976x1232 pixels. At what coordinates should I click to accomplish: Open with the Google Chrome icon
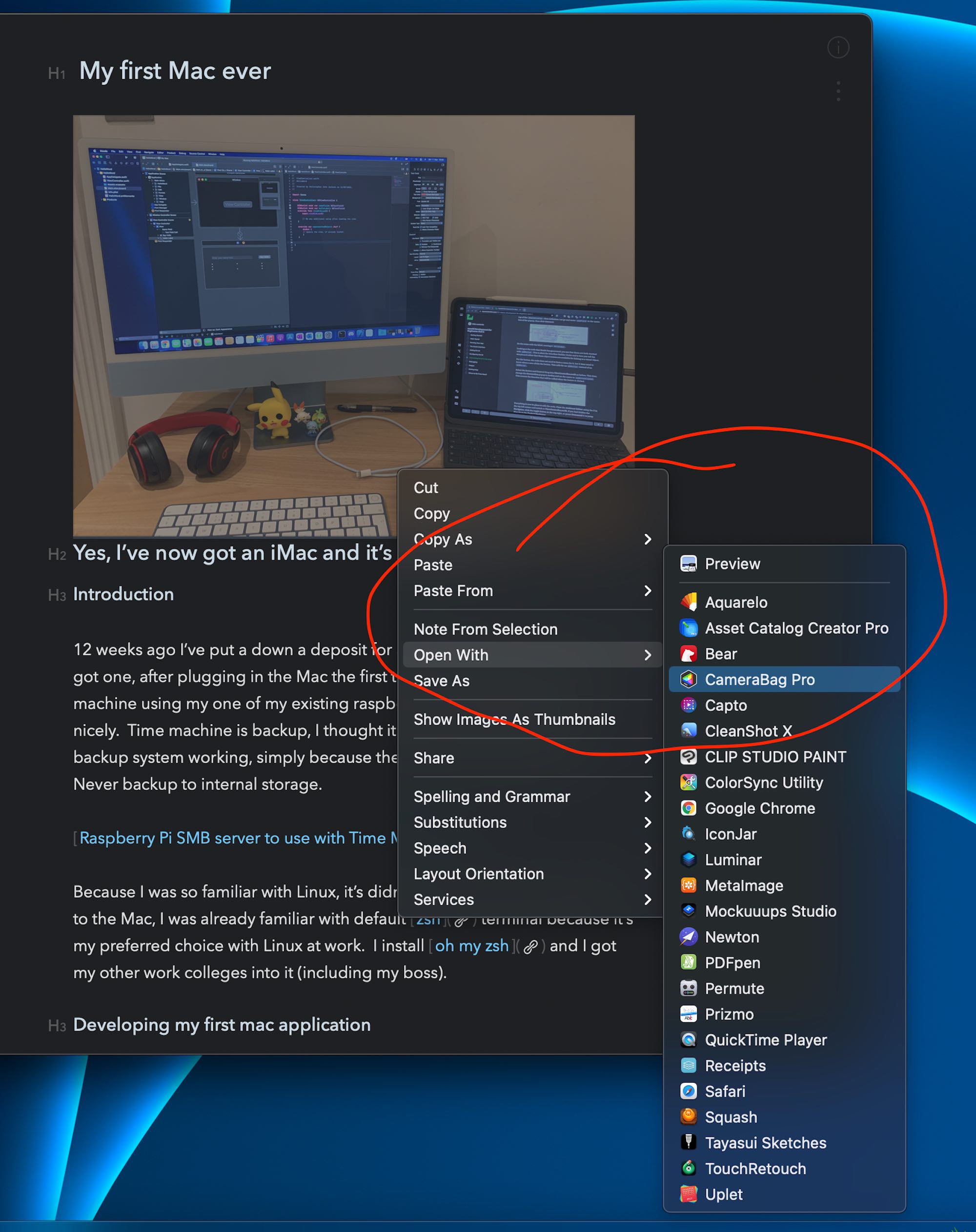(x=689, y=808)
